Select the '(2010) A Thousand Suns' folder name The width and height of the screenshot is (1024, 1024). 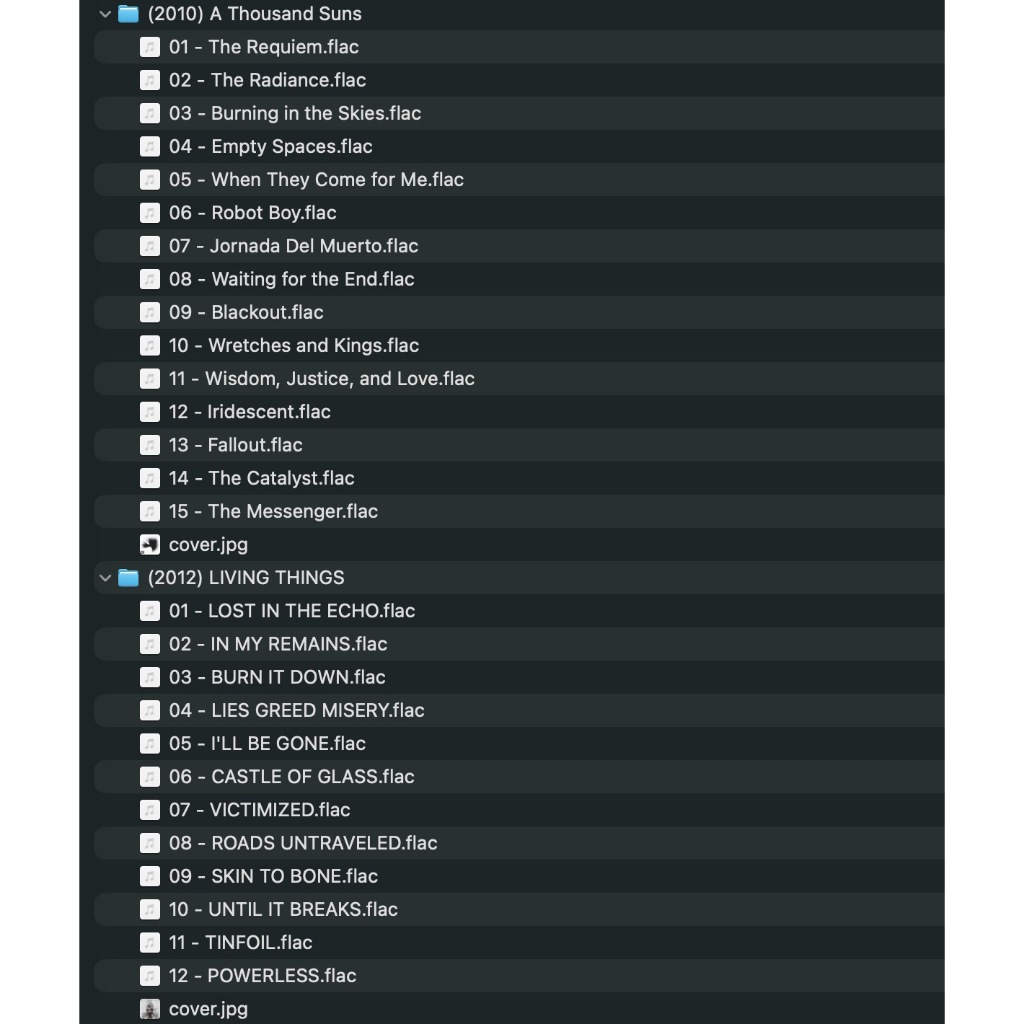pos(255,14)
